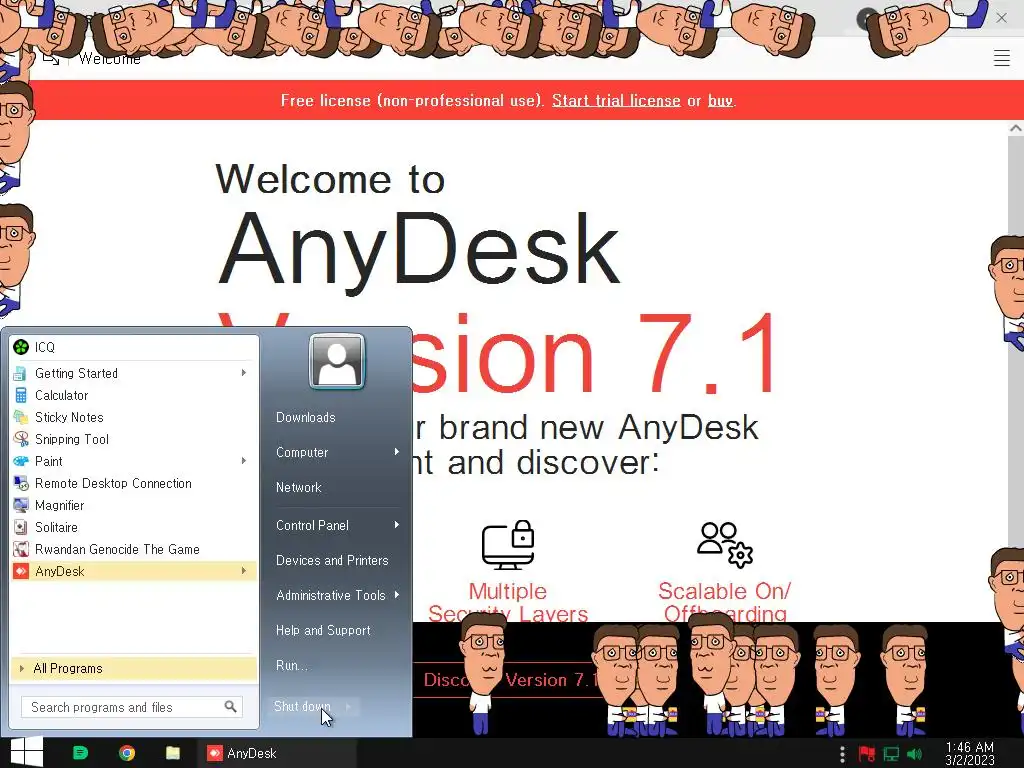The height and width of the screenshot is (768, 1024).
Task: Expand Control Panel submenu arrow
Action: click(x=396, y=525)
